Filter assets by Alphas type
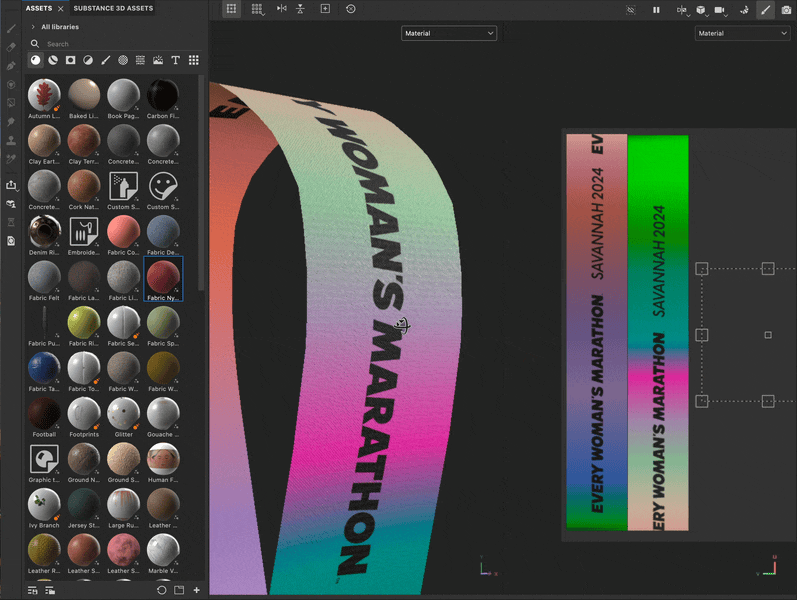 (123, 61)
